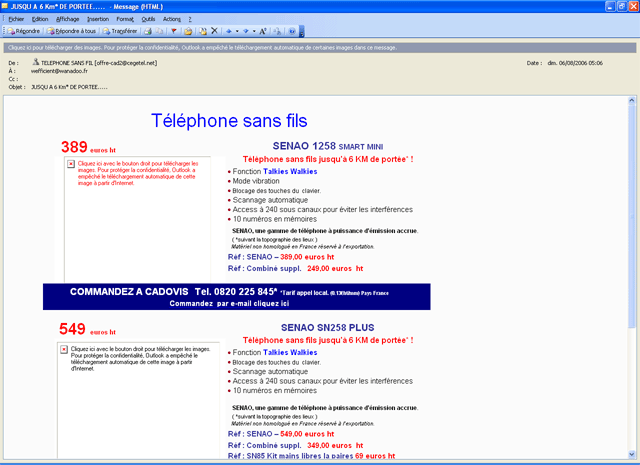Open the Outils menu
The height and width of the screenshot is (465, 640).
point(149,19)
